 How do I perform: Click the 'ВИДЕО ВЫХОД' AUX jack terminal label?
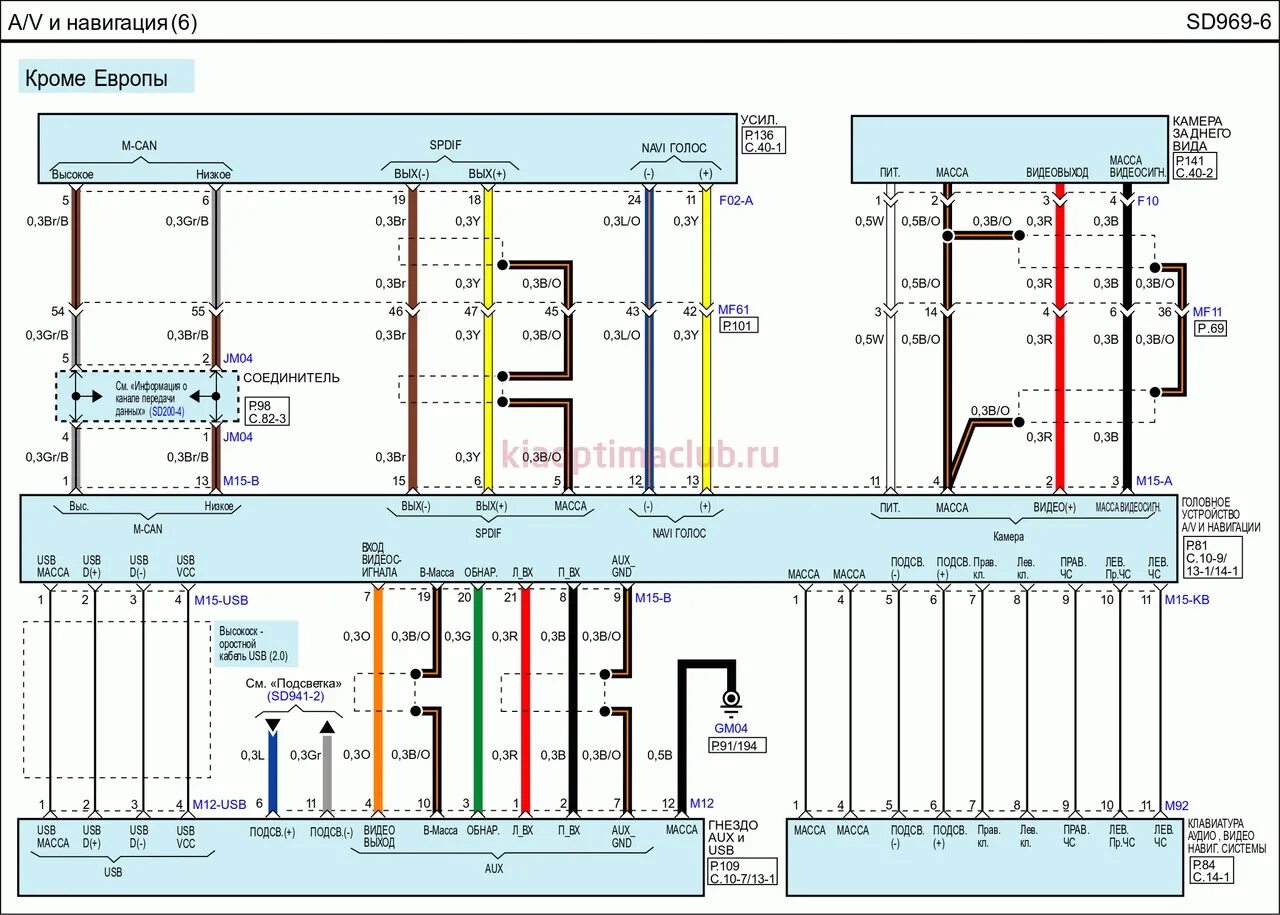[x=379, y=837]
